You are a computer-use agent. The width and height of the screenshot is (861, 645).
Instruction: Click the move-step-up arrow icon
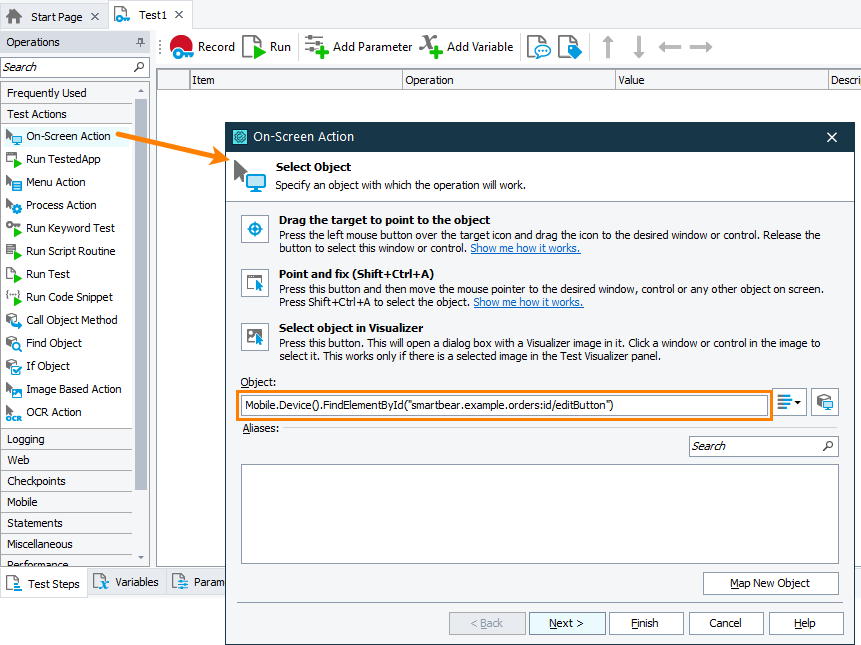tap(608, 46)
